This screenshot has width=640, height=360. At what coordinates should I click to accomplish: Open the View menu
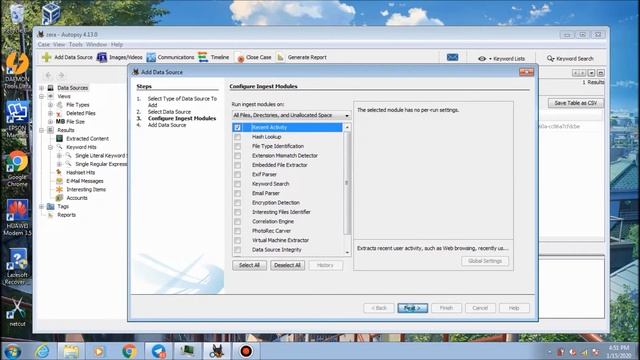click(x=59, y=44)
